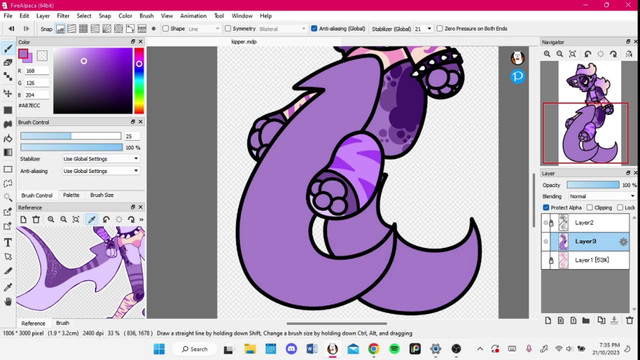Click the Undo arrow in toolbar

coord(11,29)
